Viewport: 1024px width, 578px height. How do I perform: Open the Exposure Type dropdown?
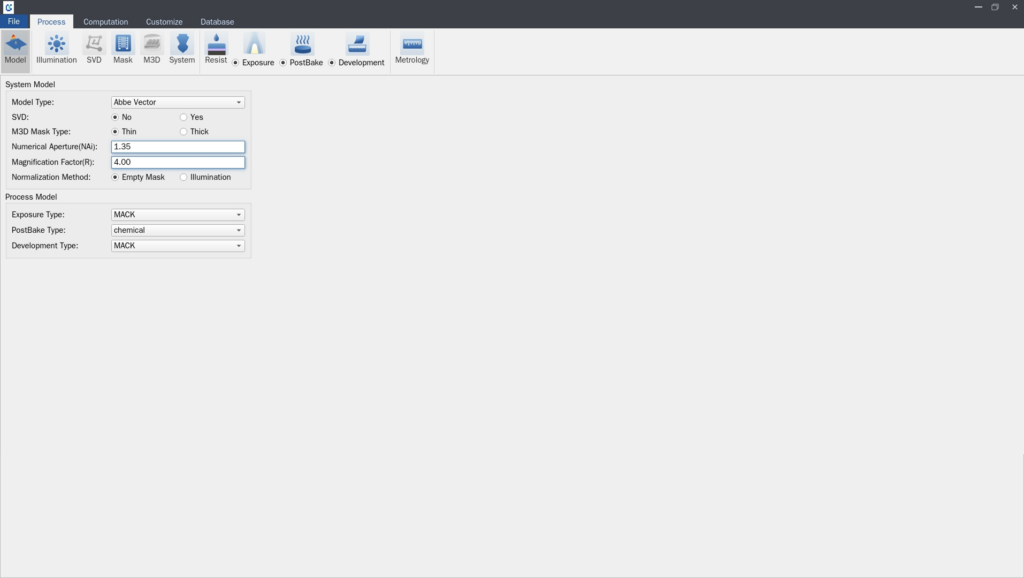[178, 215]
